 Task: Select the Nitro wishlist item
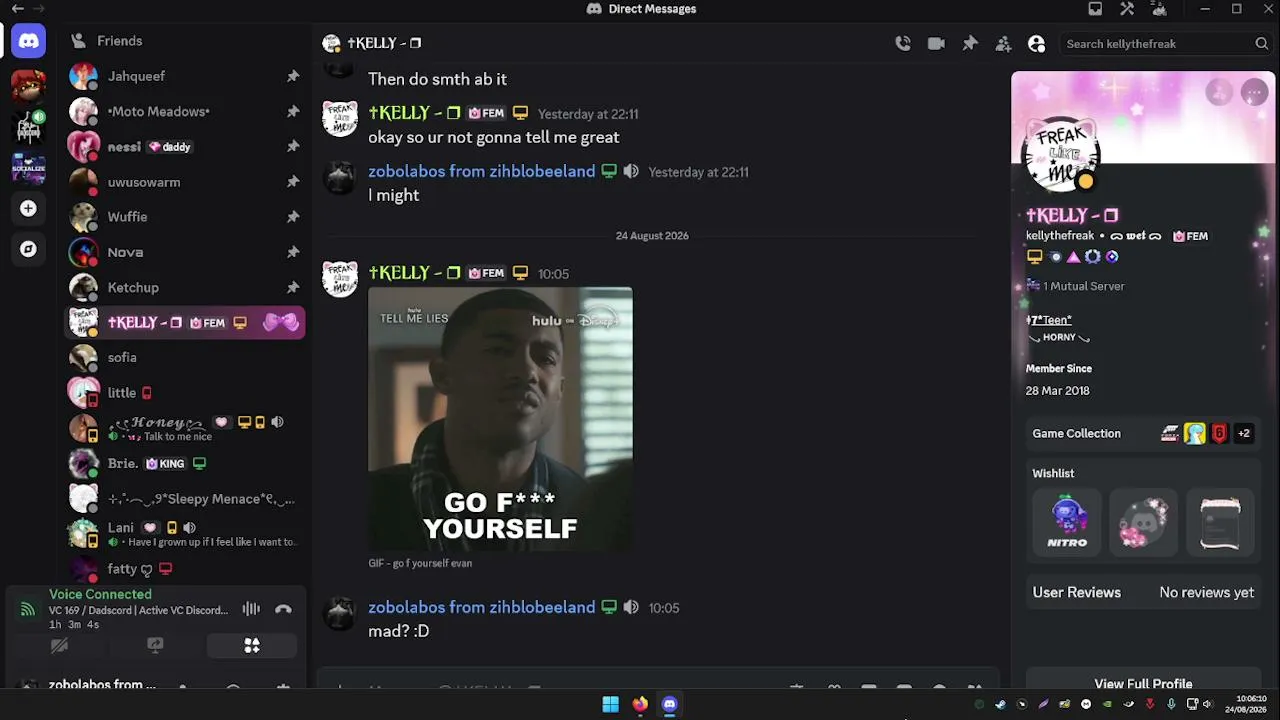click(x=1067, y=521)
